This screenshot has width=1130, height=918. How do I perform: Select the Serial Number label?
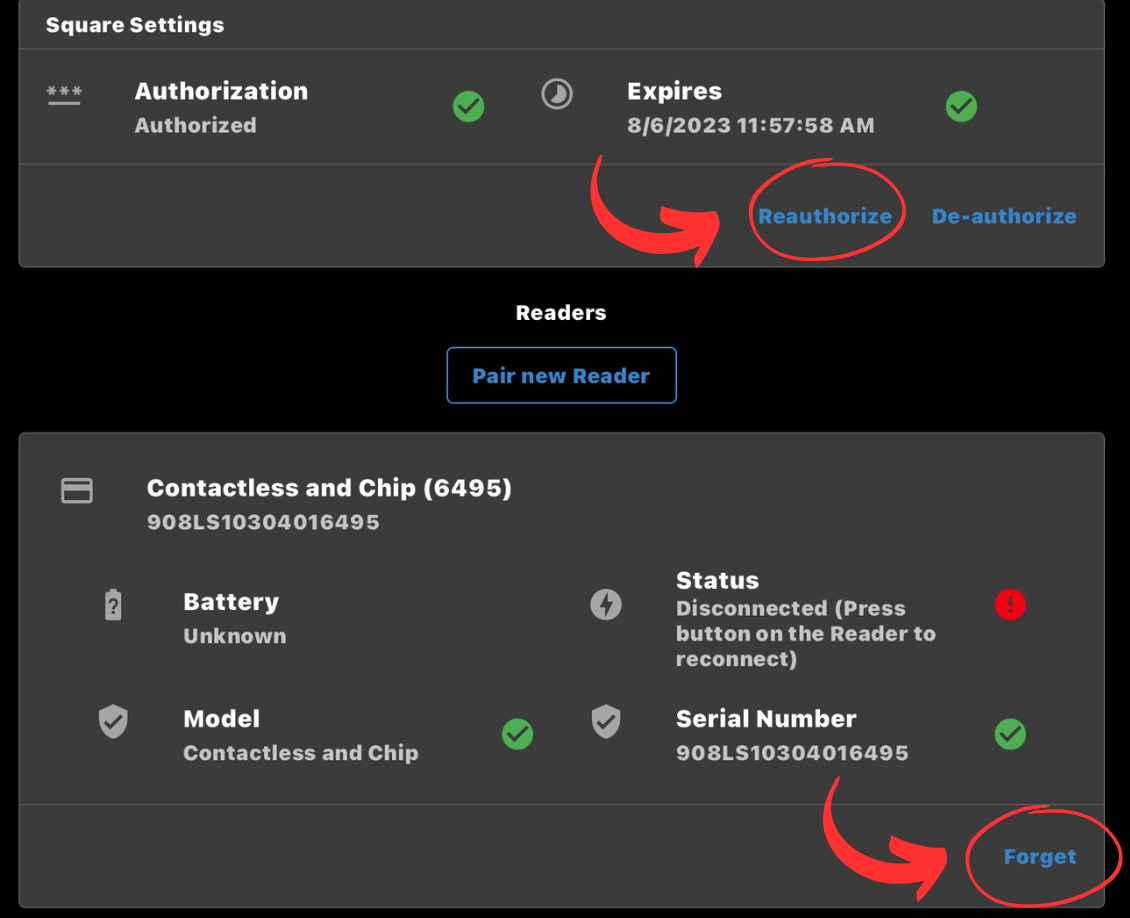(x=766, y=719)
